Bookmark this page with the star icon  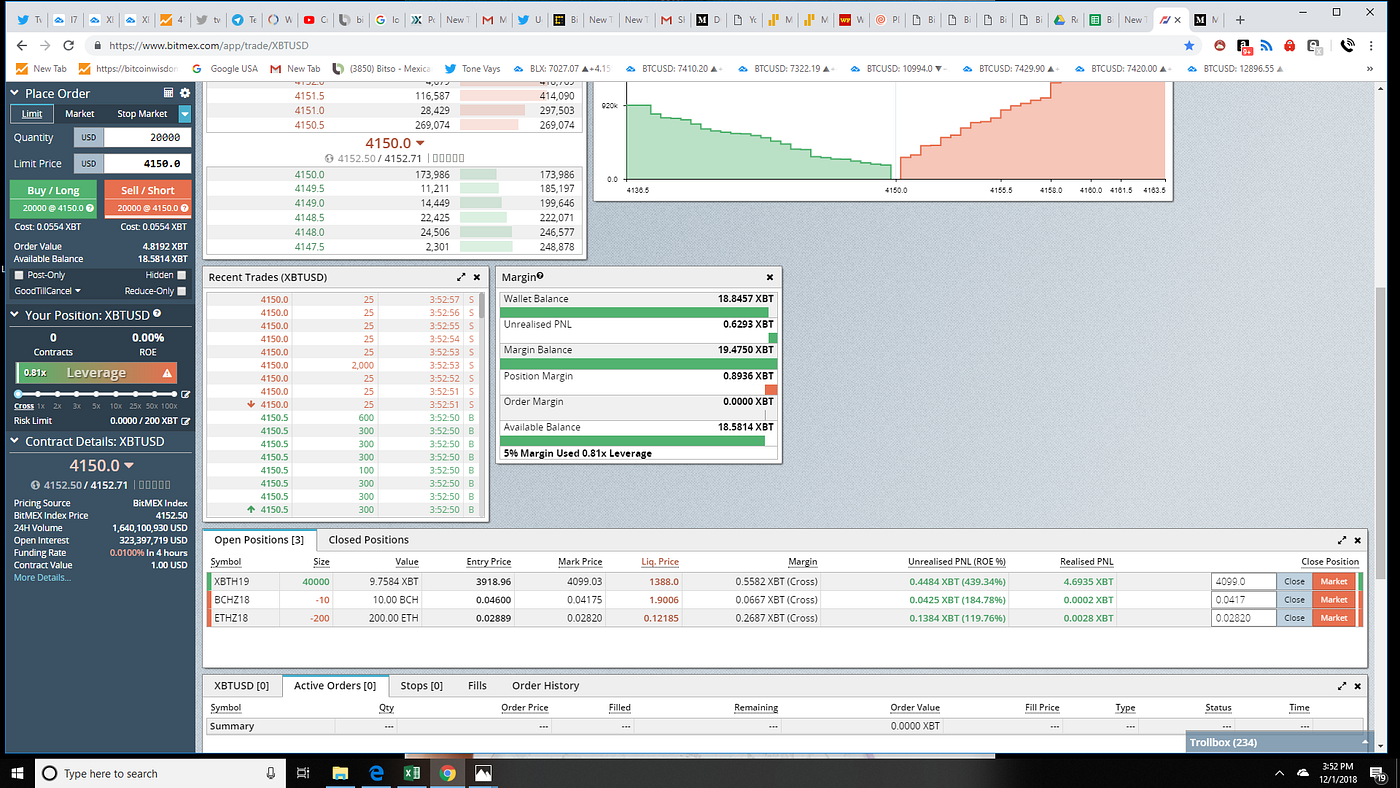pos(1189,46)
